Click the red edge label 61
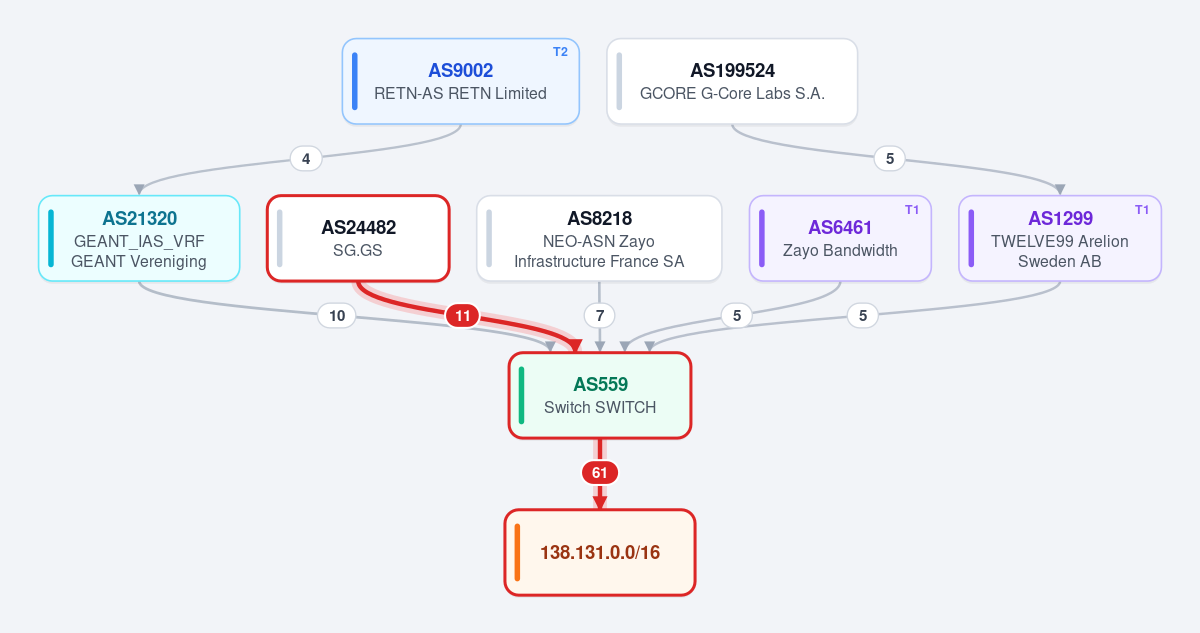This screenshot has width=1200, height=633. [600, 473]
